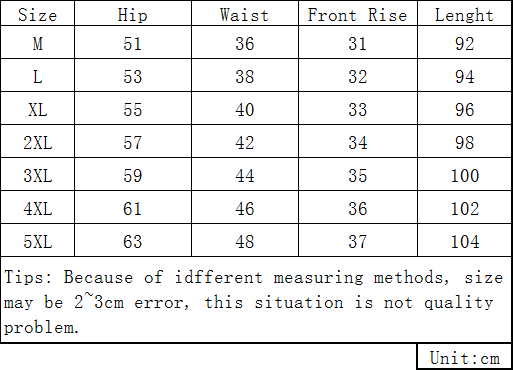Select the Front Rise header cell
513x370 pixels.
coord(357,15)
